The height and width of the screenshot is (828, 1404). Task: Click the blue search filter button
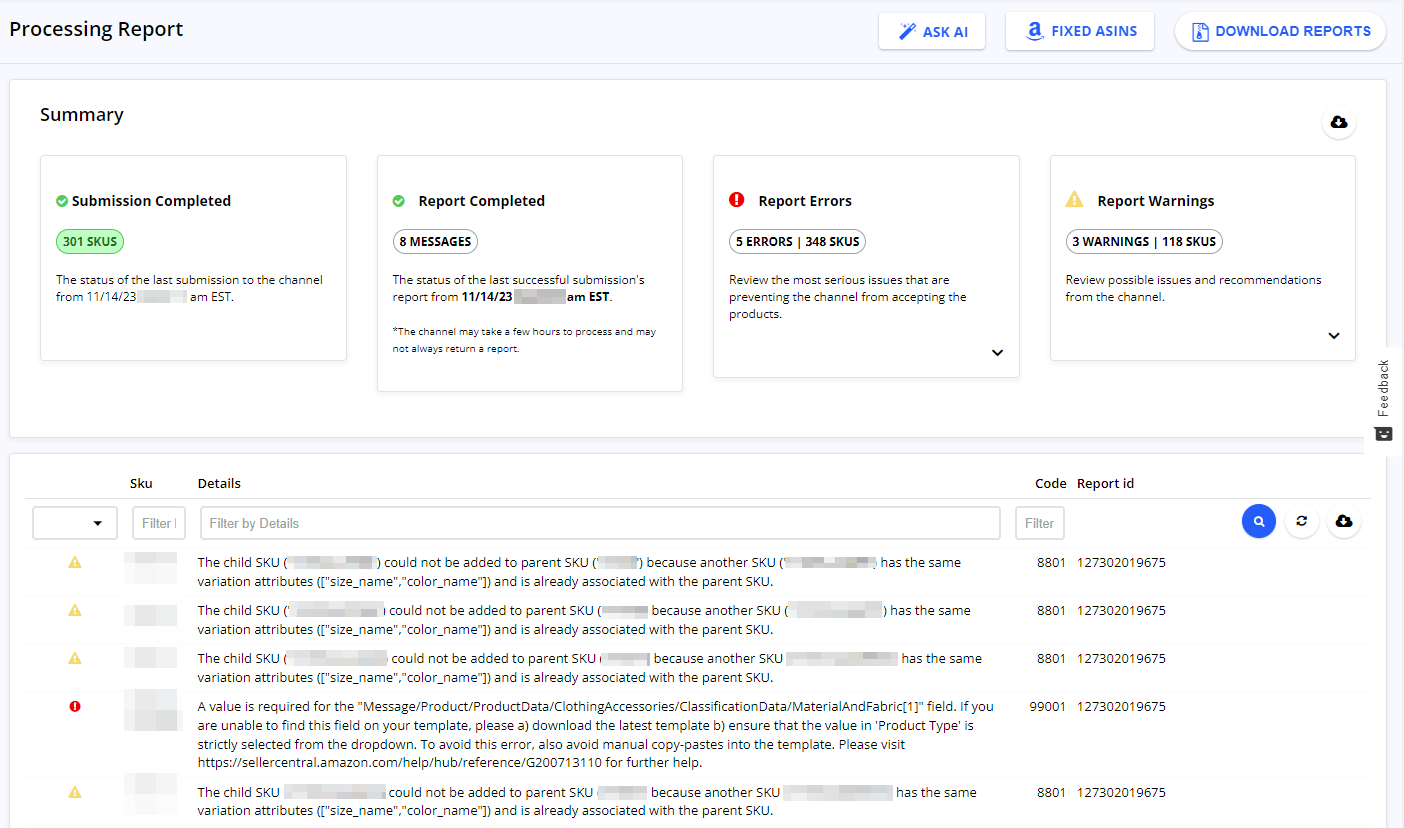[x=1258, y=521]
